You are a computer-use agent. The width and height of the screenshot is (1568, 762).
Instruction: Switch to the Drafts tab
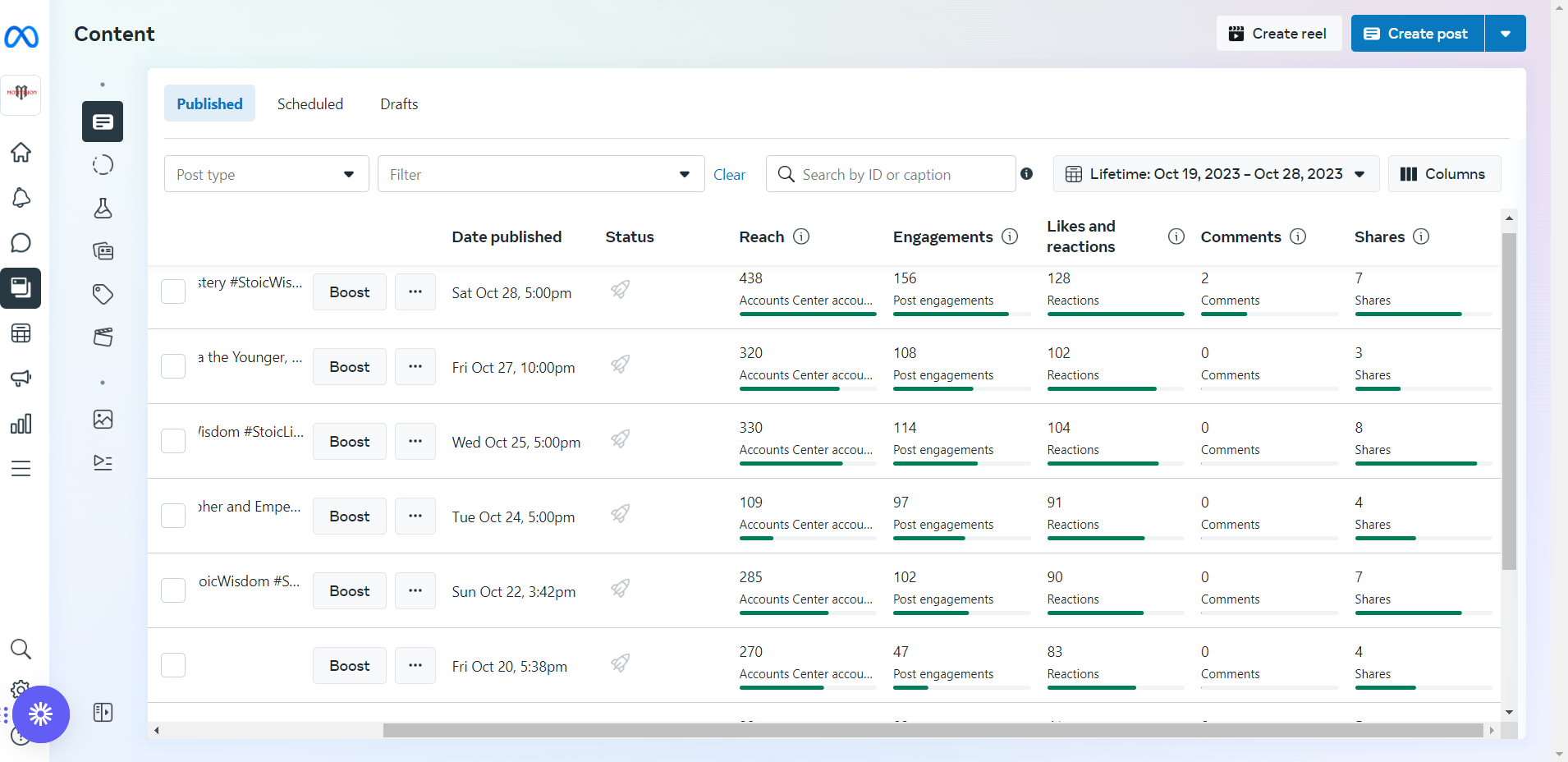click(399, 103)
